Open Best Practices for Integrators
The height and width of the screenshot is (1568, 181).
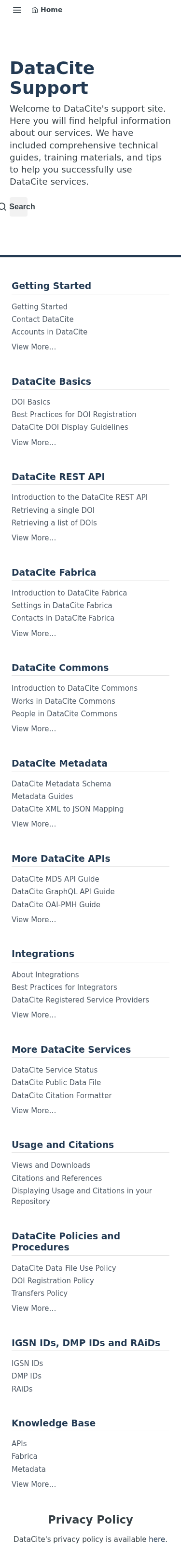[x=64, y=987]
